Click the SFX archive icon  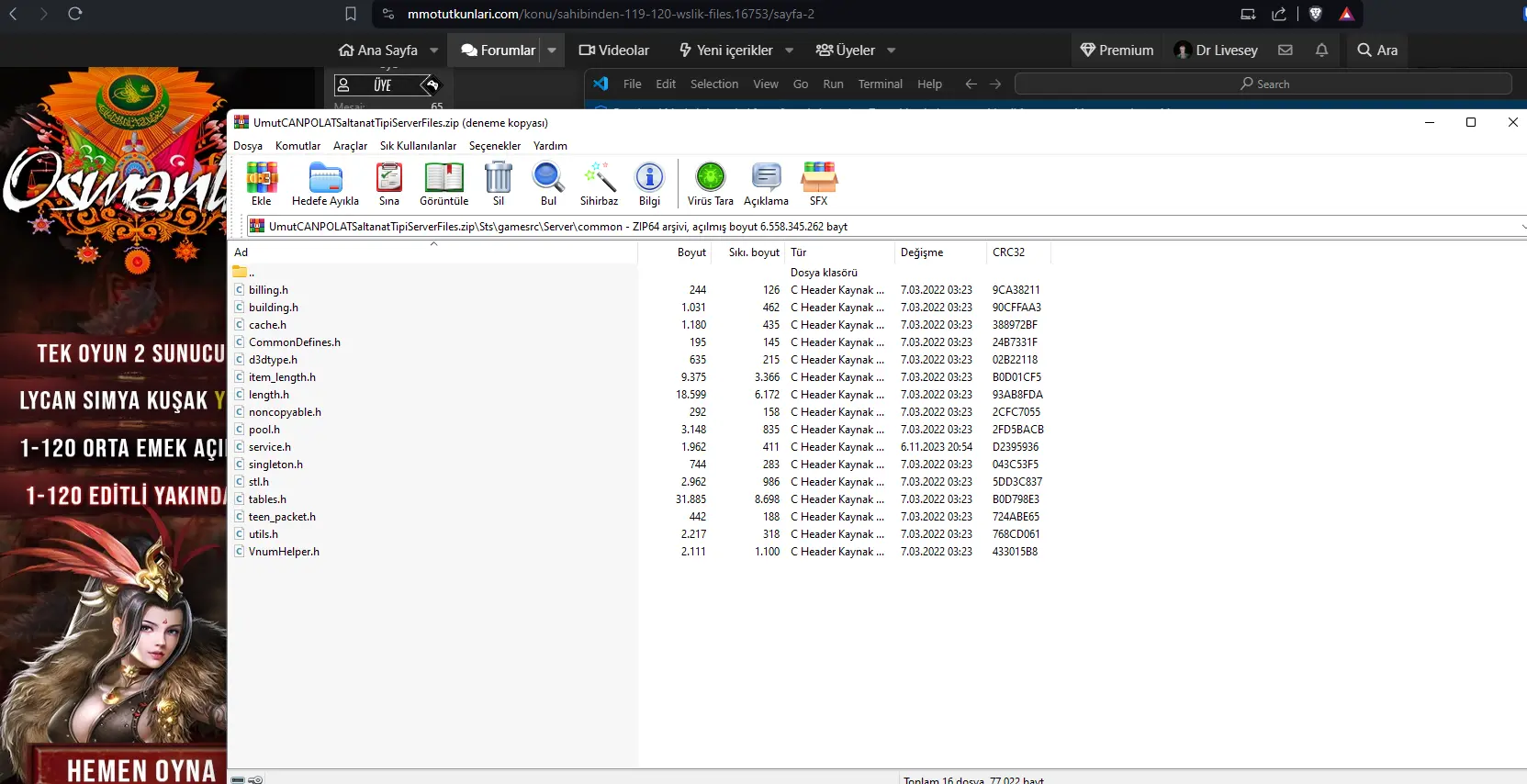click(818, 178)
